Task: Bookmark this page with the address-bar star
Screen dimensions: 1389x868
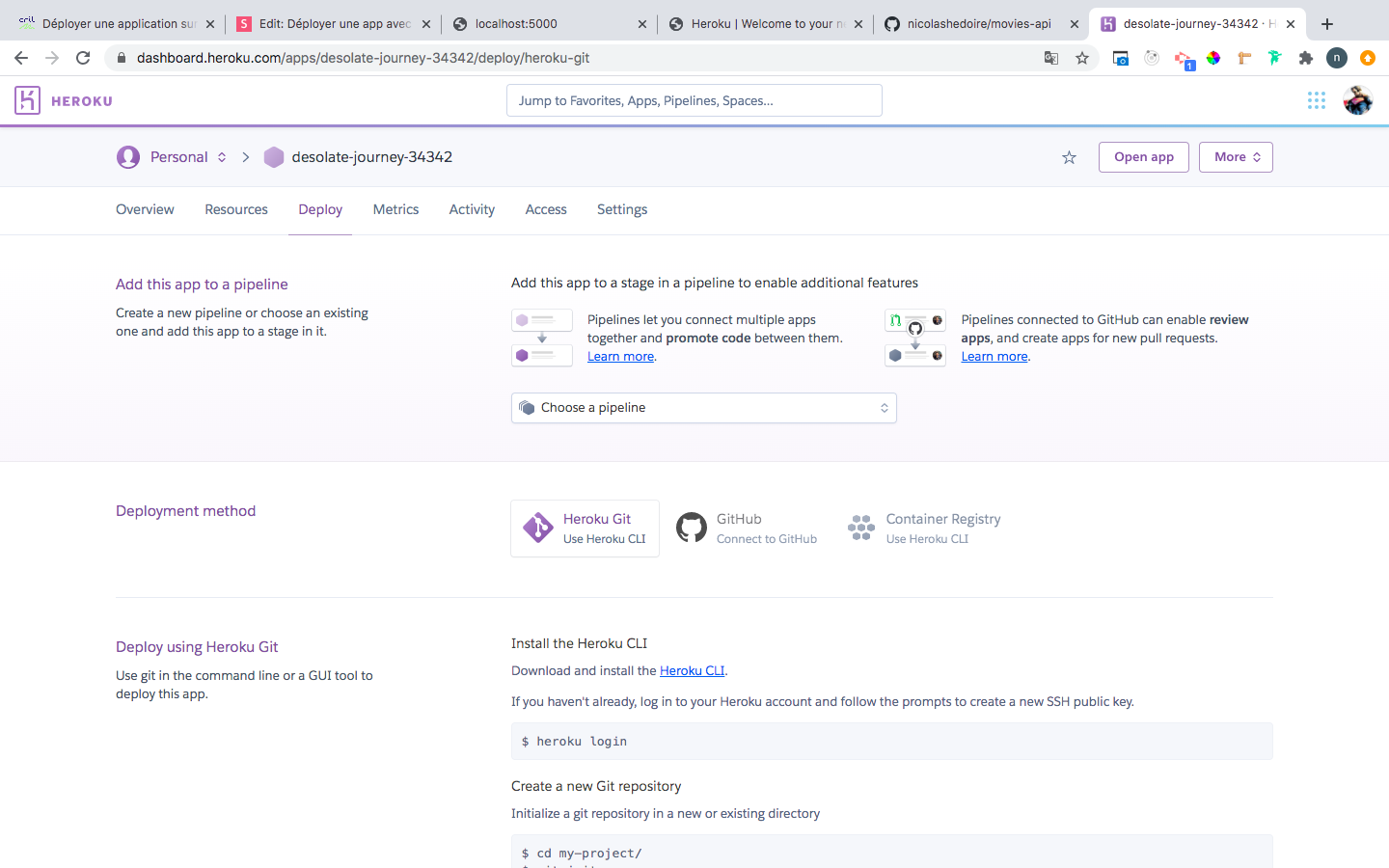Action: coord(1082,58)
